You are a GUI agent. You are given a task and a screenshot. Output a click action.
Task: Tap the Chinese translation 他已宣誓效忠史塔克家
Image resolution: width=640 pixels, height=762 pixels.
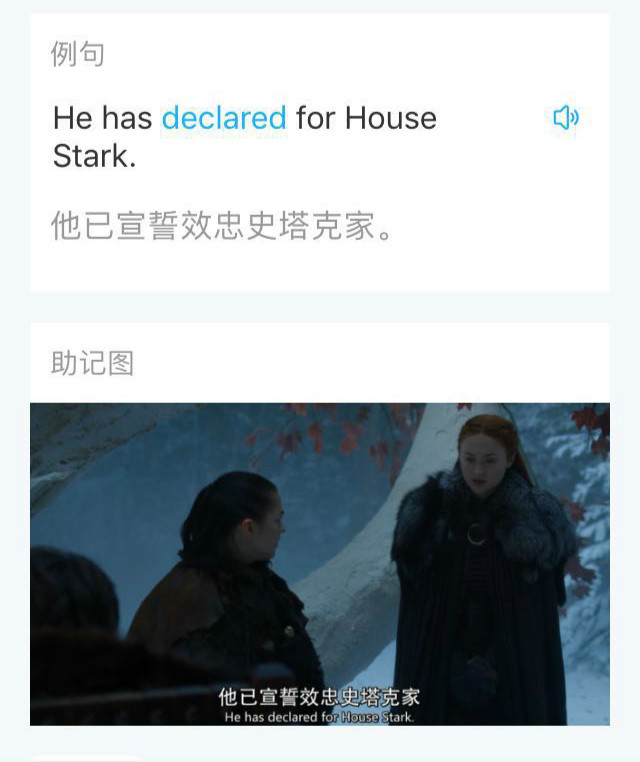pos(222,225)
